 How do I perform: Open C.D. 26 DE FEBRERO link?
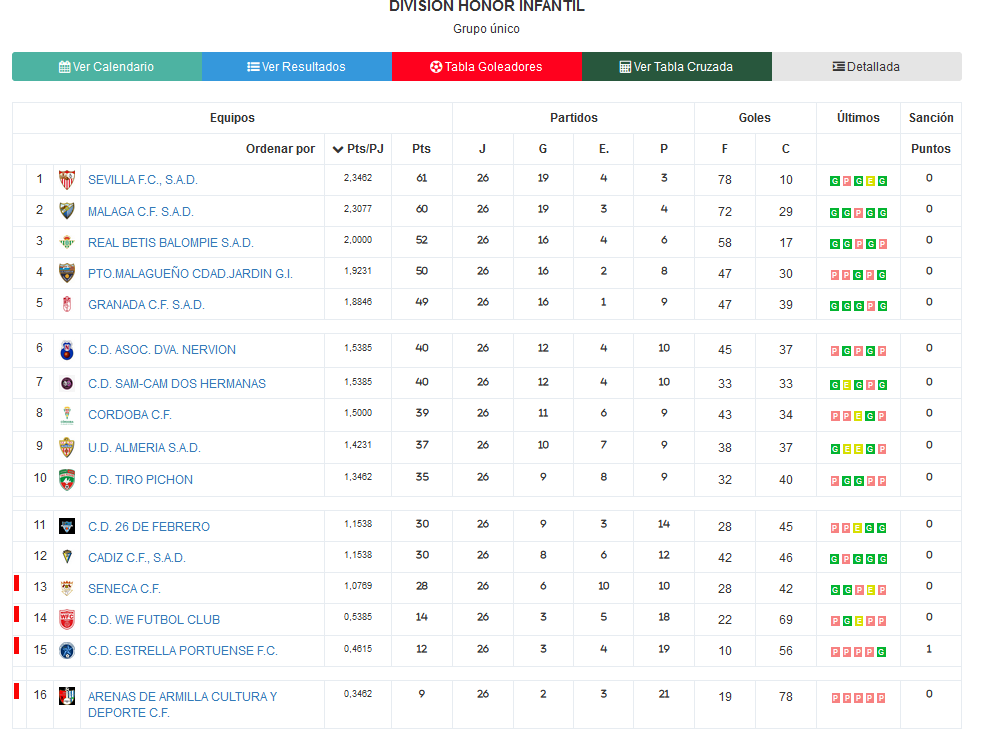pyautogui.click(x=149, y=526)
